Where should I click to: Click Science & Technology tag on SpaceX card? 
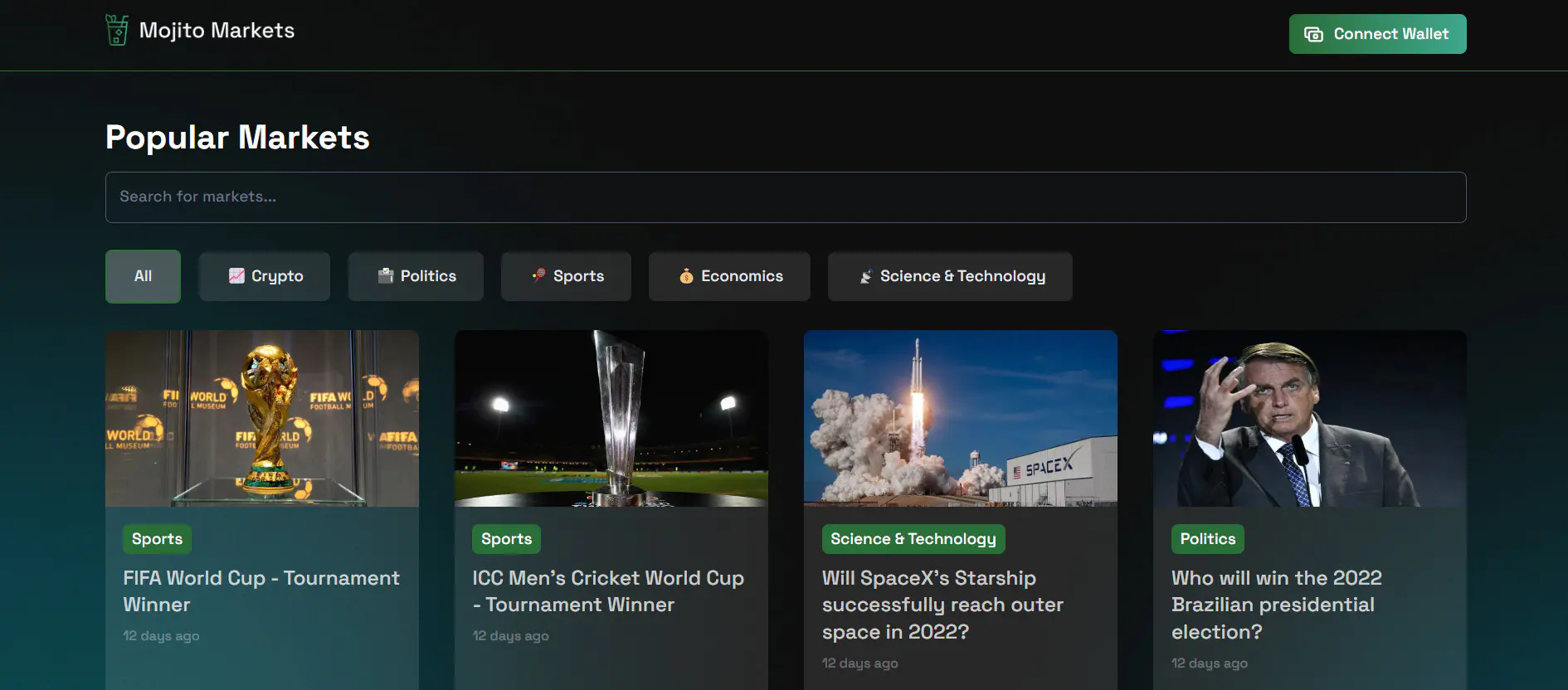click(x=913, y=539)
